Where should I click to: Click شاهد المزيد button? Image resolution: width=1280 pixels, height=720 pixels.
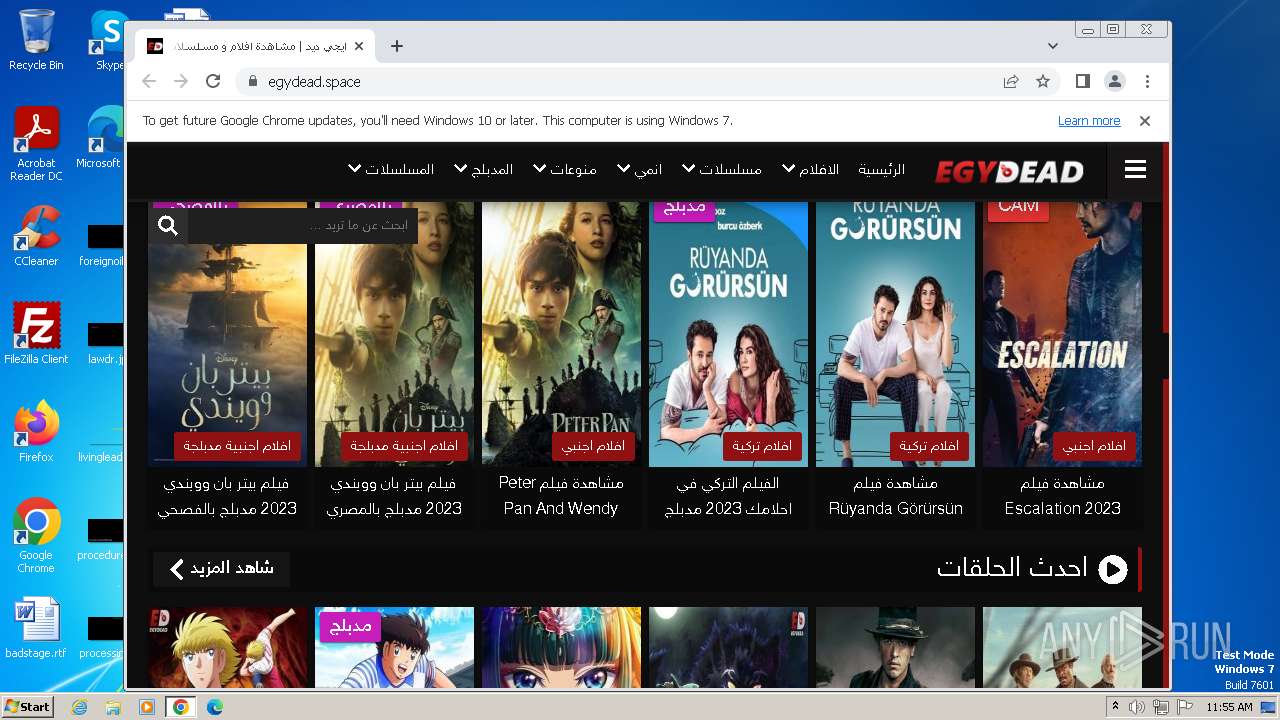(x=221, y=569)
